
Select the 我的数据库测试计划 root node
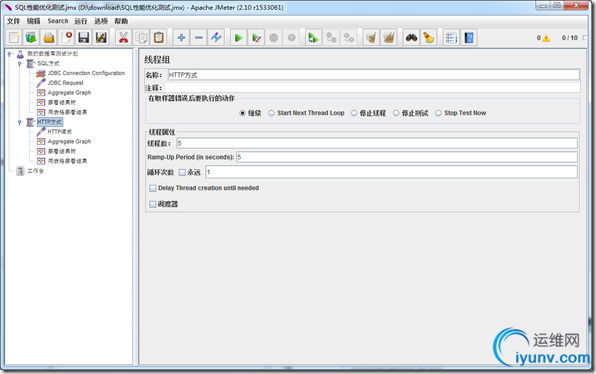click(x=52, y=54)
